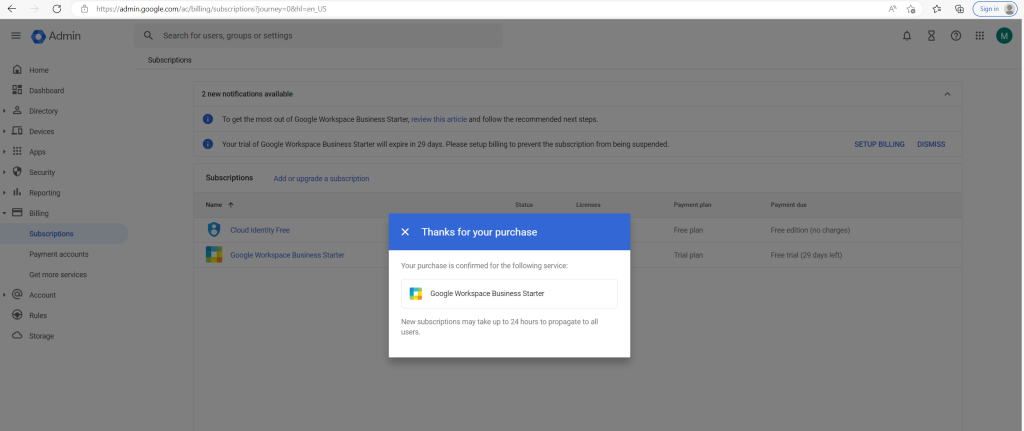
Task: Click the Workspace icon inside the dialog
Action: click(415, 293)
